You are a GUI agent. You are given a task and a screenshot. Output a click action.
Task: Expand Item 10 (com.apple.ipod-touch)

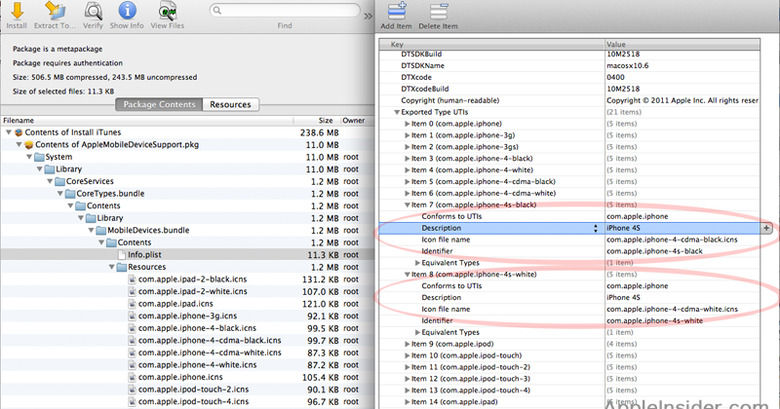[x=407, y=356]
